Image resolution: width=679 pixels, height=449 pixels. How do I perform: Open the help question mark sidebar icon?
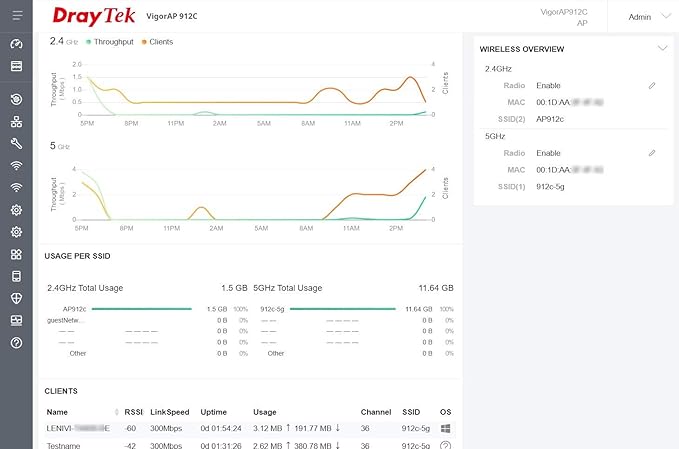(x=16, y=342)
